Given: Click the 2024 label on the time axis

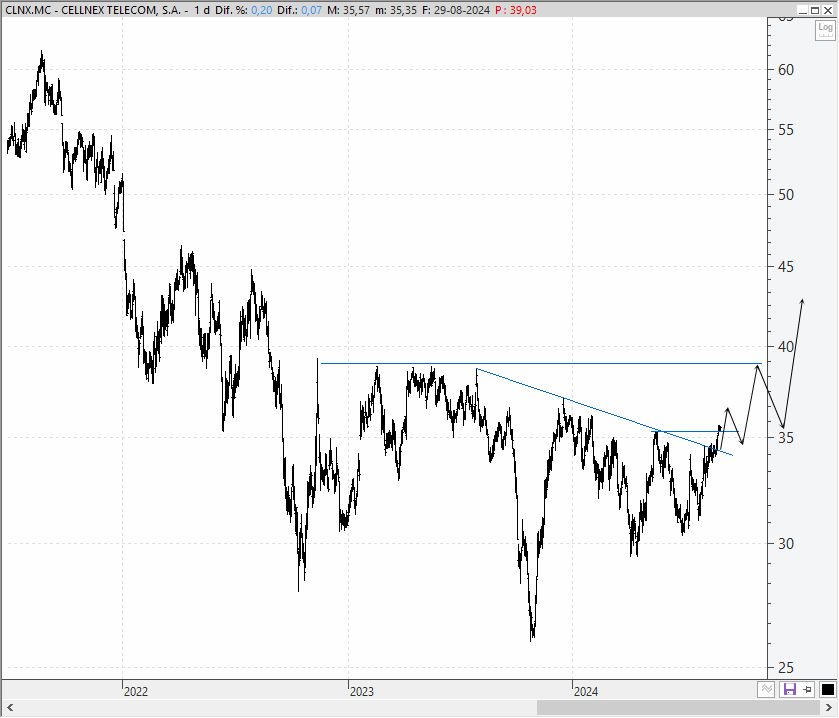Looking at the screenshot, I should tap(586, 692).
